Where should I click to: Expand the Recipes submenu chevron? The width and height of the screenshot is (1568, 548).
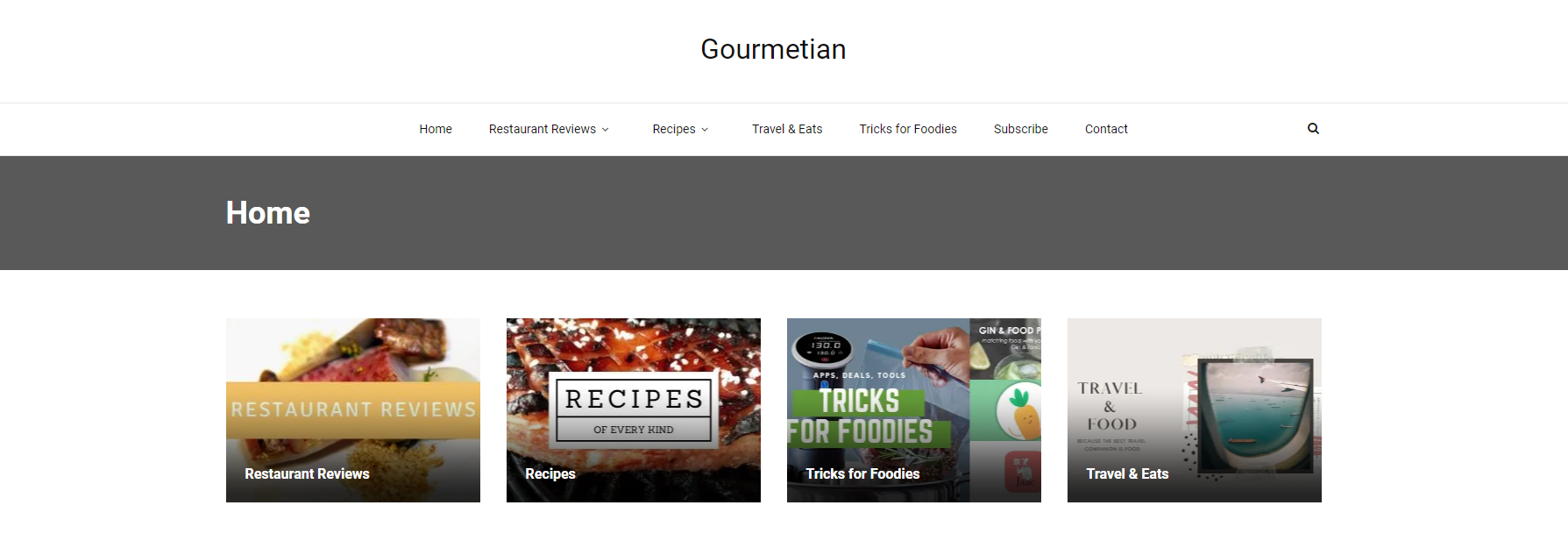705,130
